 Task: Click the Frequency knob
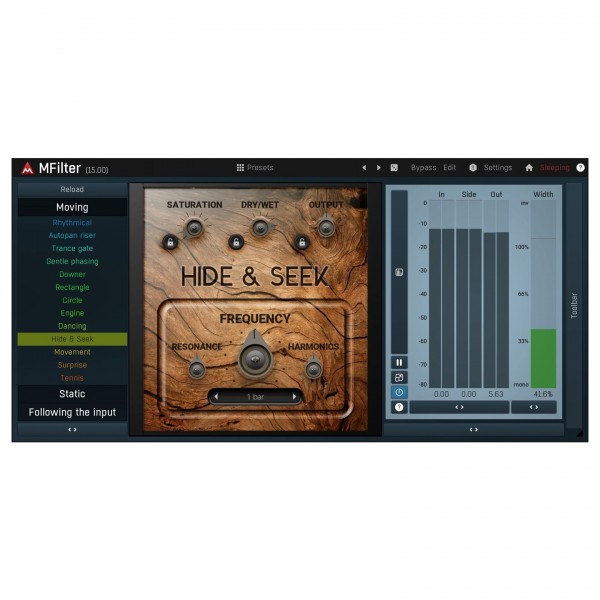(255, 358)
